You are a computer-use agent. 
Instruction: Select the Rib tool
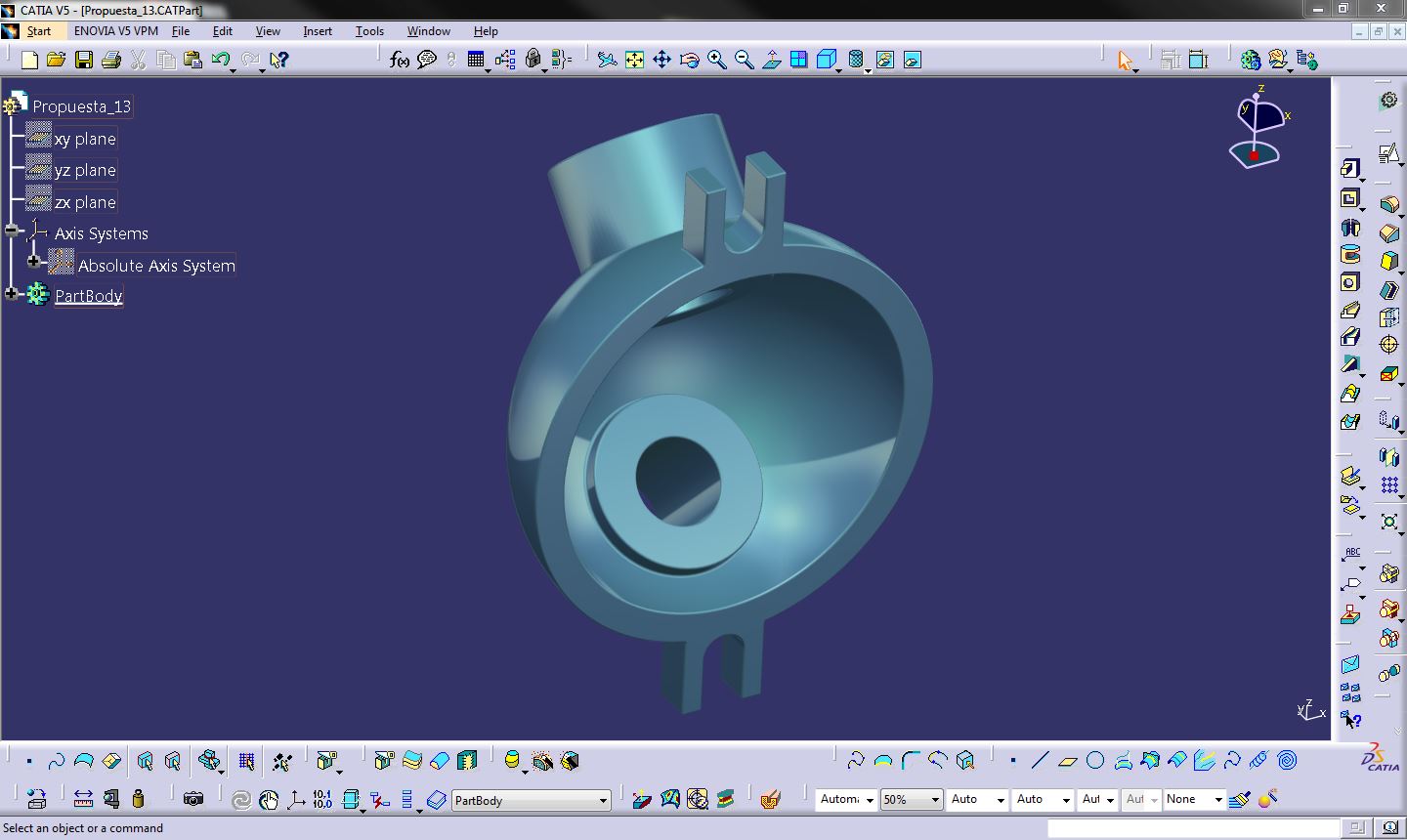point(1350,311)
